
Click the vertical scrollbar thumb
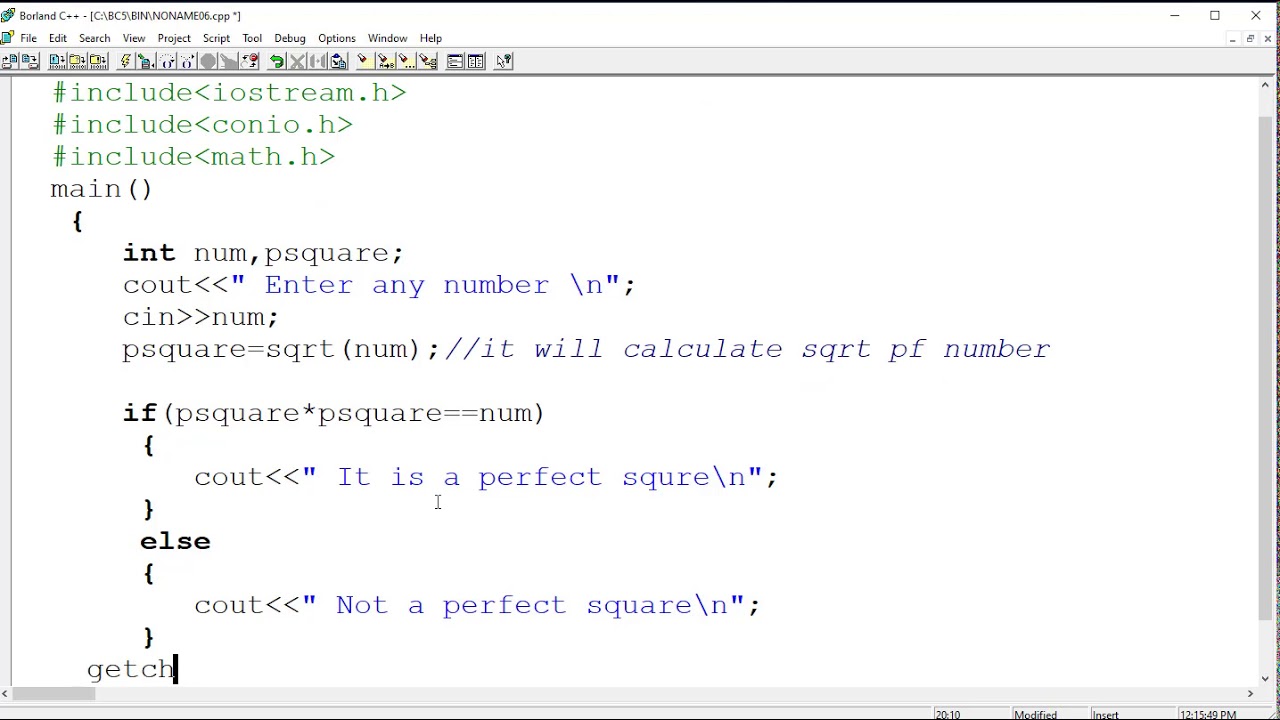(x=1266, y=369)
